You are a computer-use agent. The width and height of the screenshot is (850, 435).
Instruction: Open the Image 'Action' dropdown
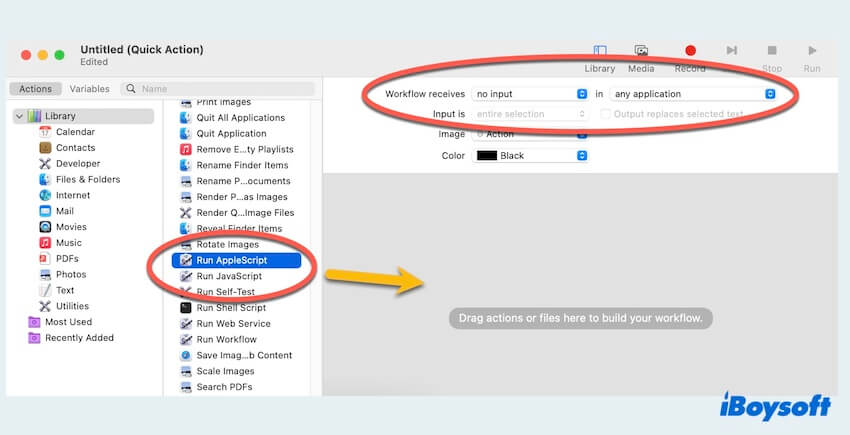[x=530, y=134]
